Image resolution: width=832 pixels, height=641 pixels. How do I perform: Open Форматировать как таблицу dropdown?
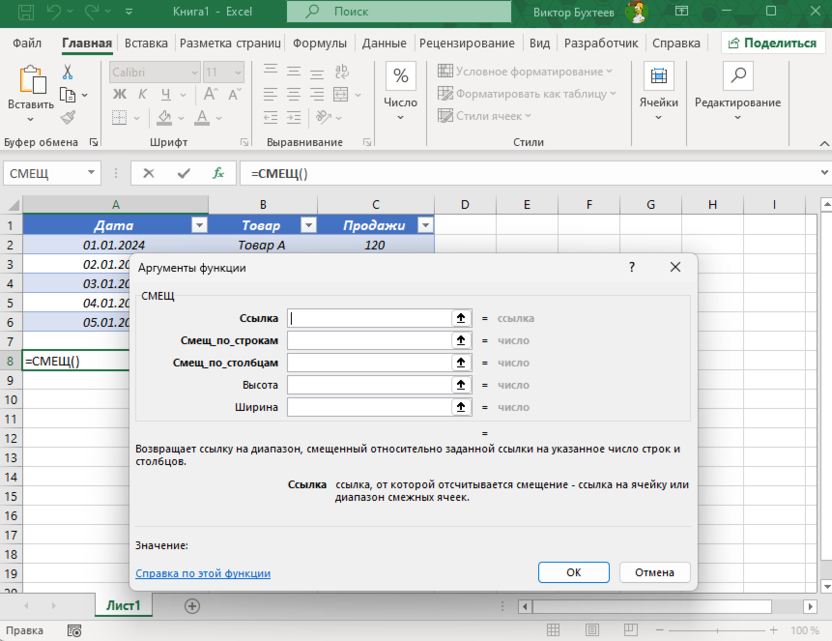pos(527,94)
